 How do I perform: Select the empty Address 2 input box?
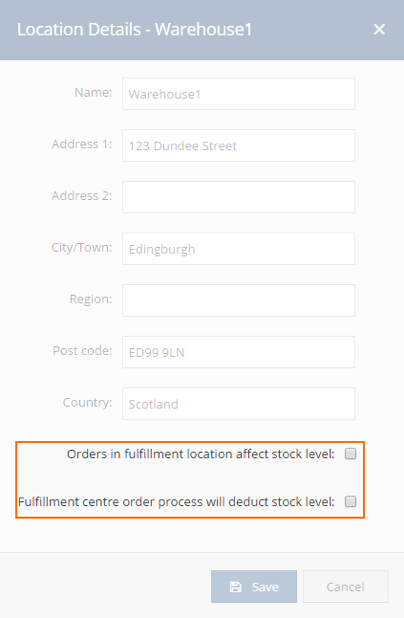click(238, 197)
